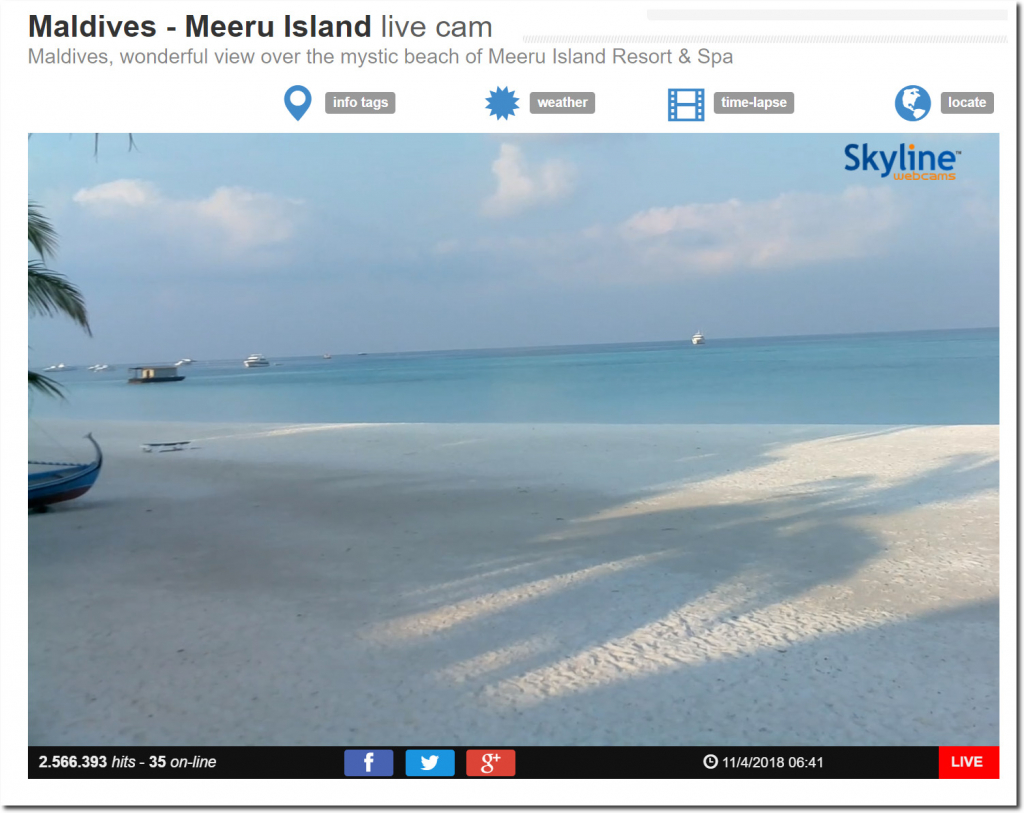Click the film strip time-lapse icon
The height and width of the screenshot is (813, 1024).
coord(686,104)
